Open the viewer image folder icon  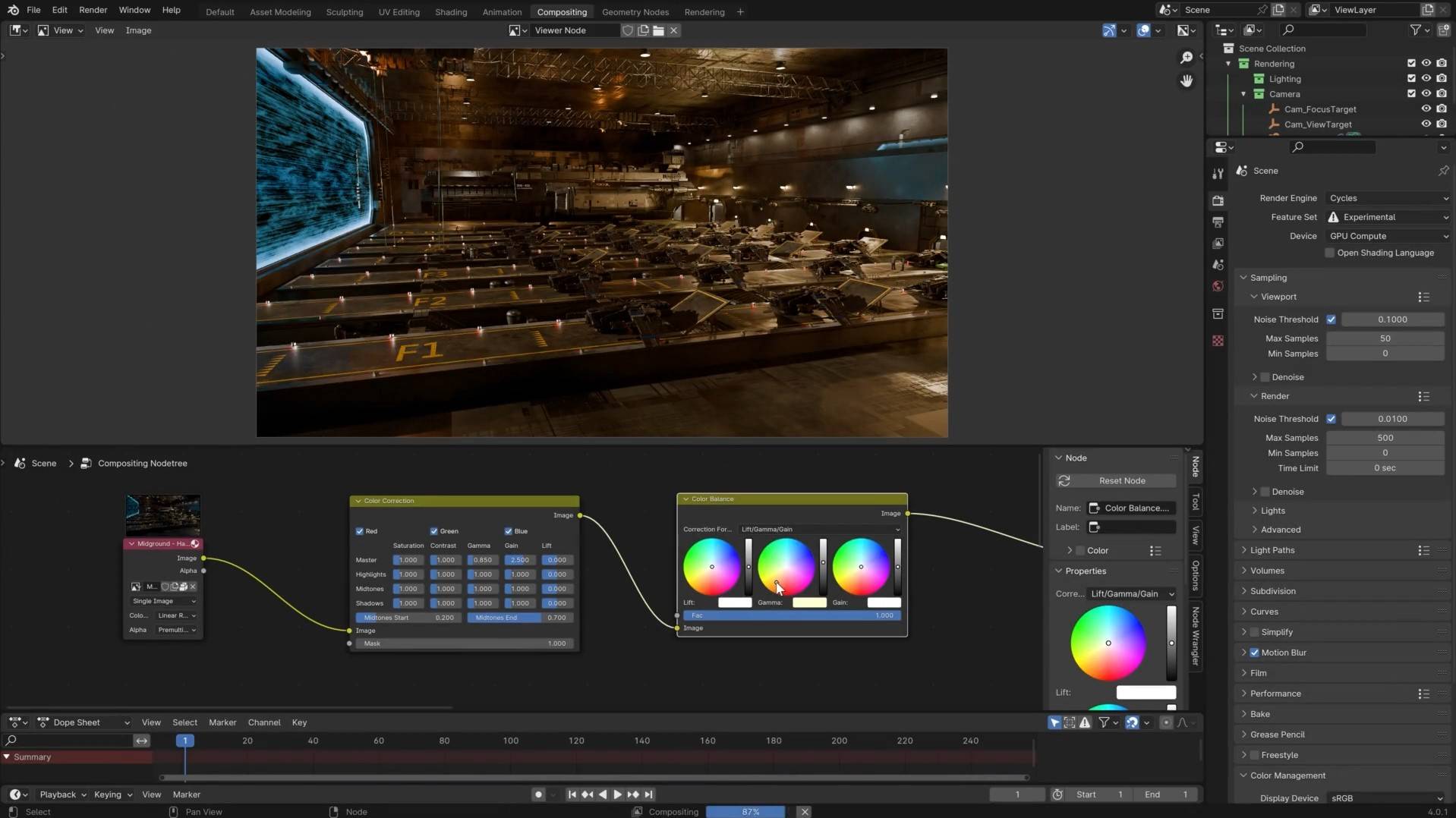click(x=658, y=30)
